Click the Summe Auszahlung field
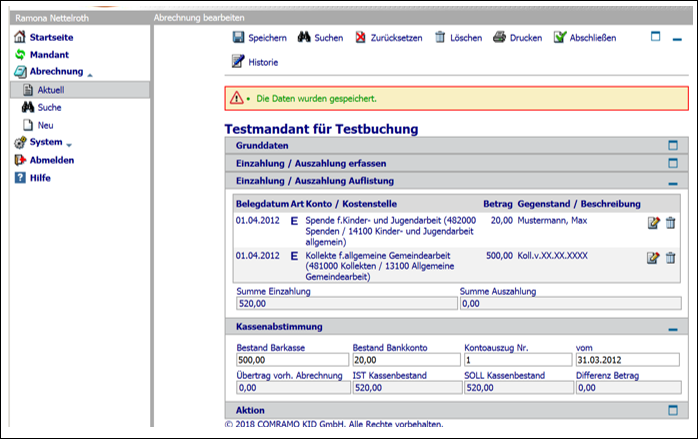 click(x=571, y=304)
